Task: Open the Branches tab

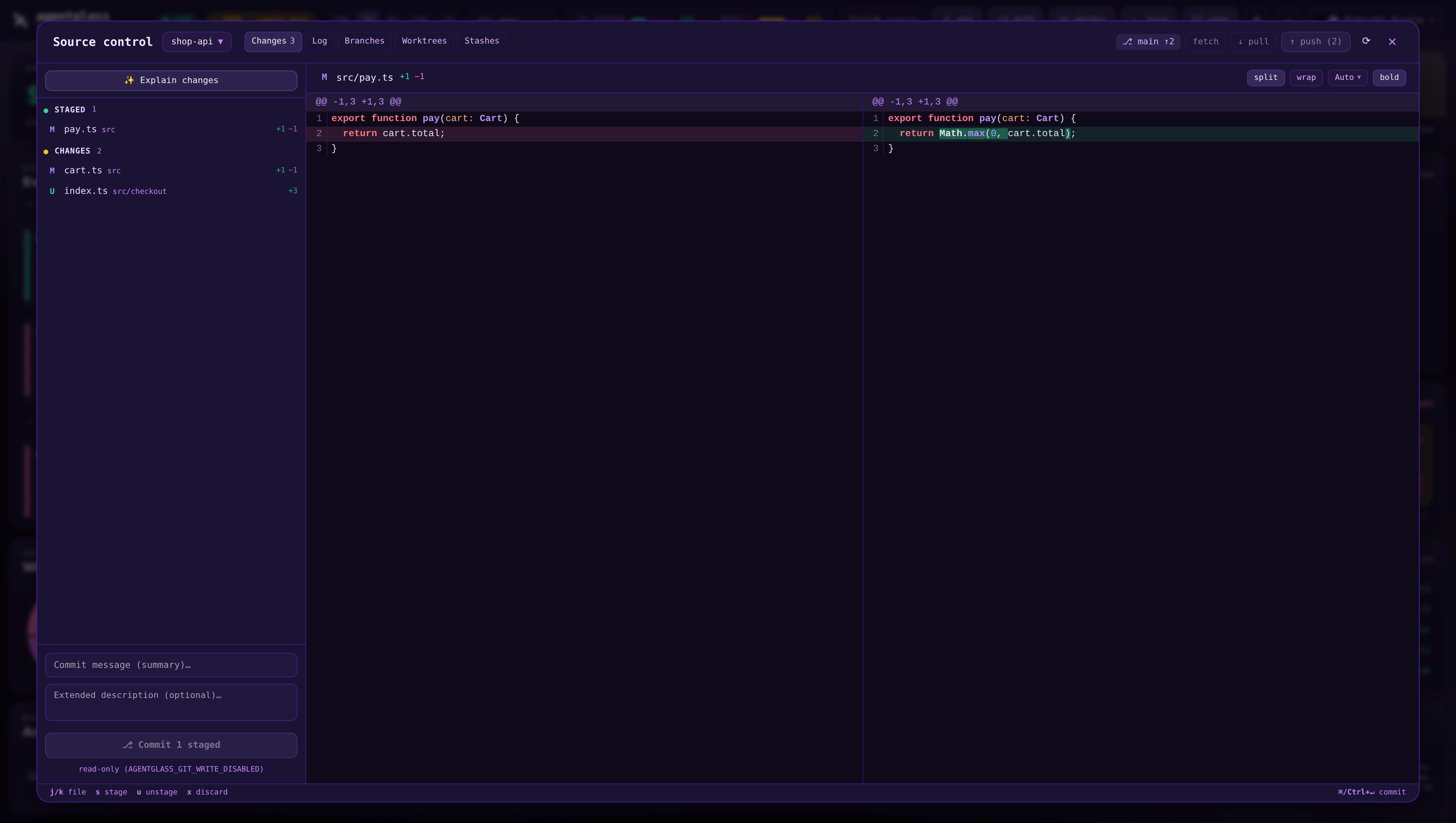Action: point(364,41)
